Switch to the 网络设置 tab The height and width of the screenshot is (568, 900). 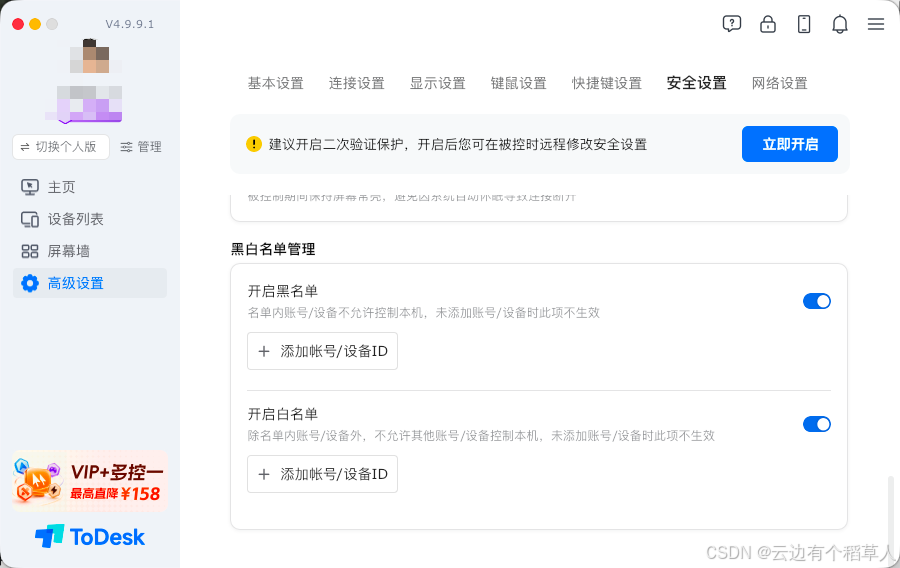tap(779, 83)
